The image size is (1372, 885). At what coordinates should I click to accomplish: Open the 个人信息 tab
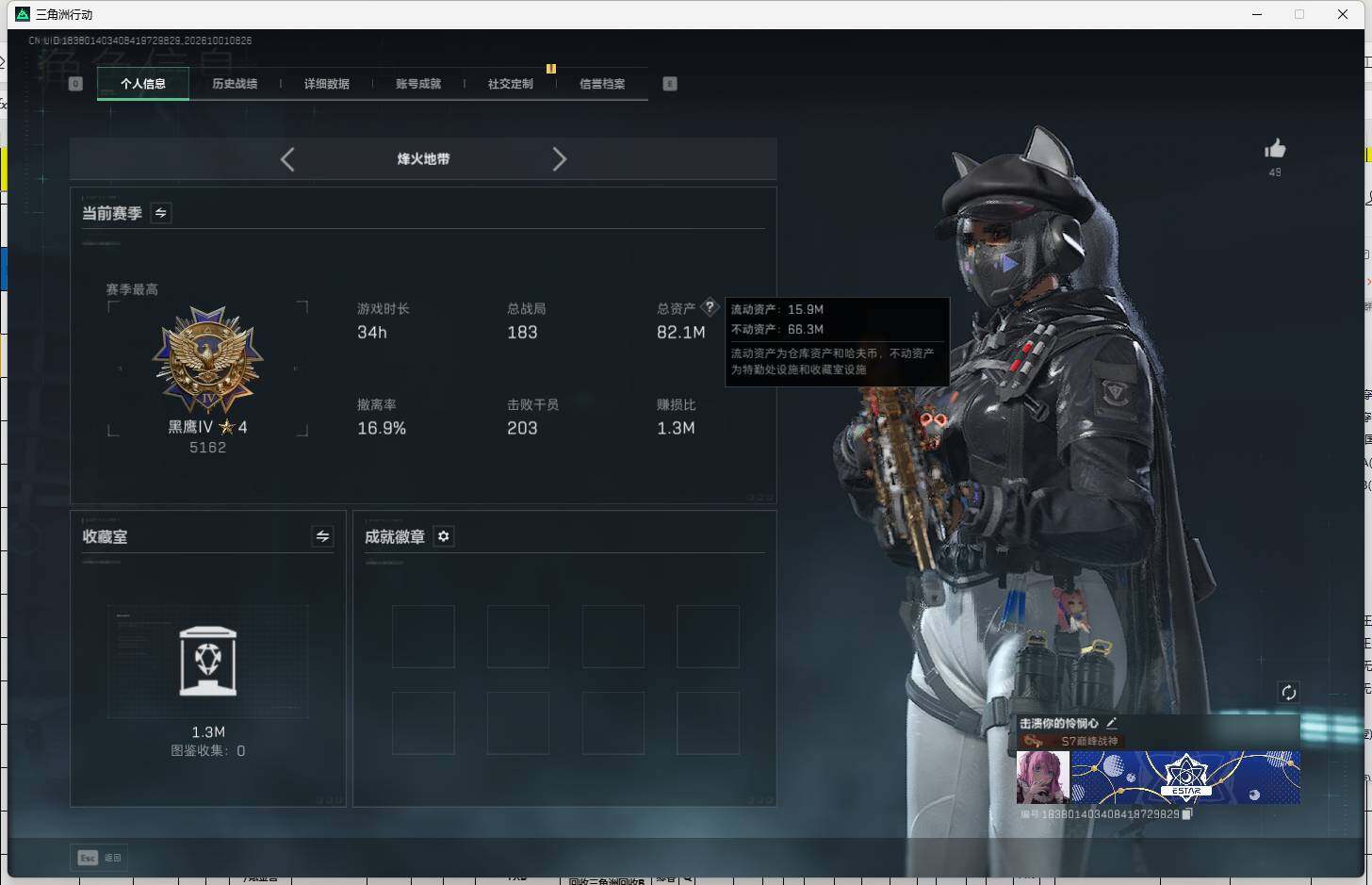tap(143, 84)
